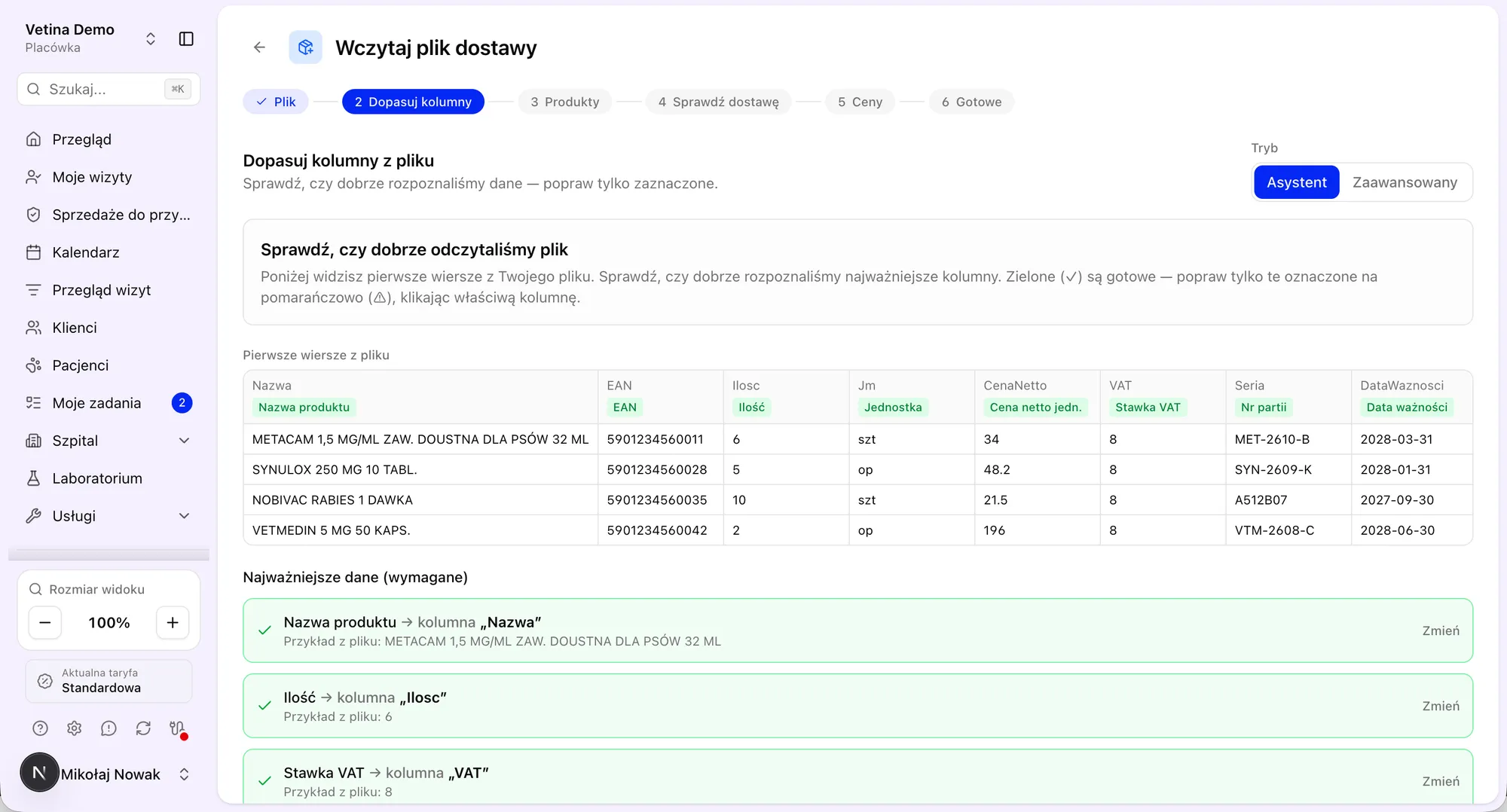1507x812 pixels.
Task: Click the Szukaj search field
Action: [109, 89]
